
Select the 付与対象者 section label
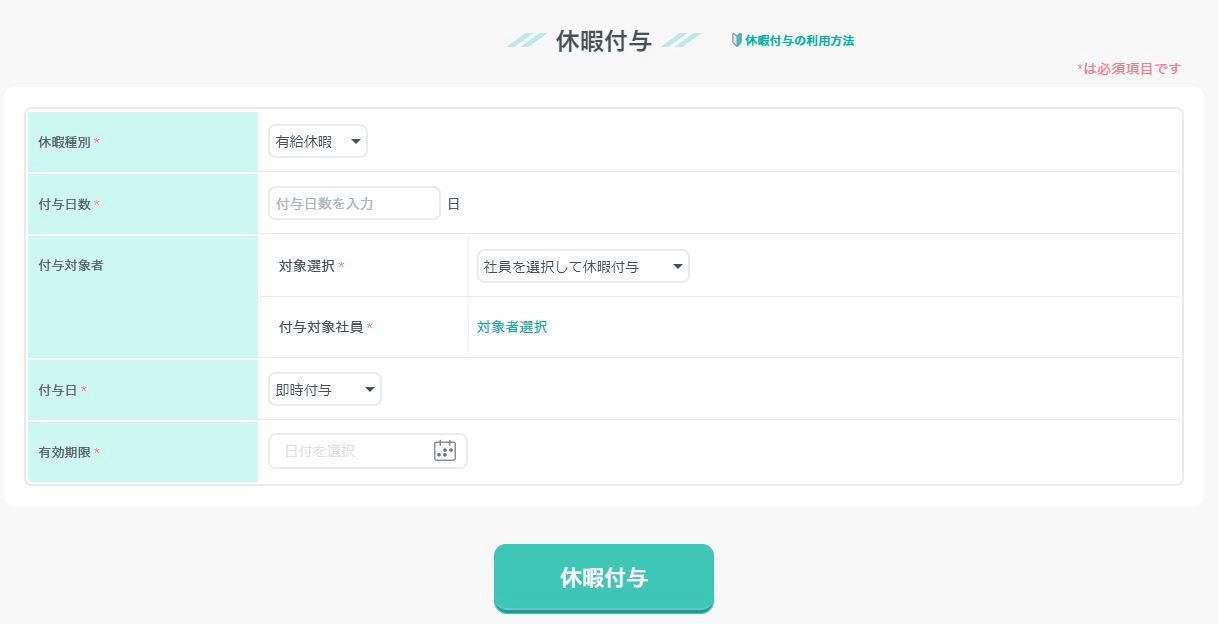pos(71,265)
